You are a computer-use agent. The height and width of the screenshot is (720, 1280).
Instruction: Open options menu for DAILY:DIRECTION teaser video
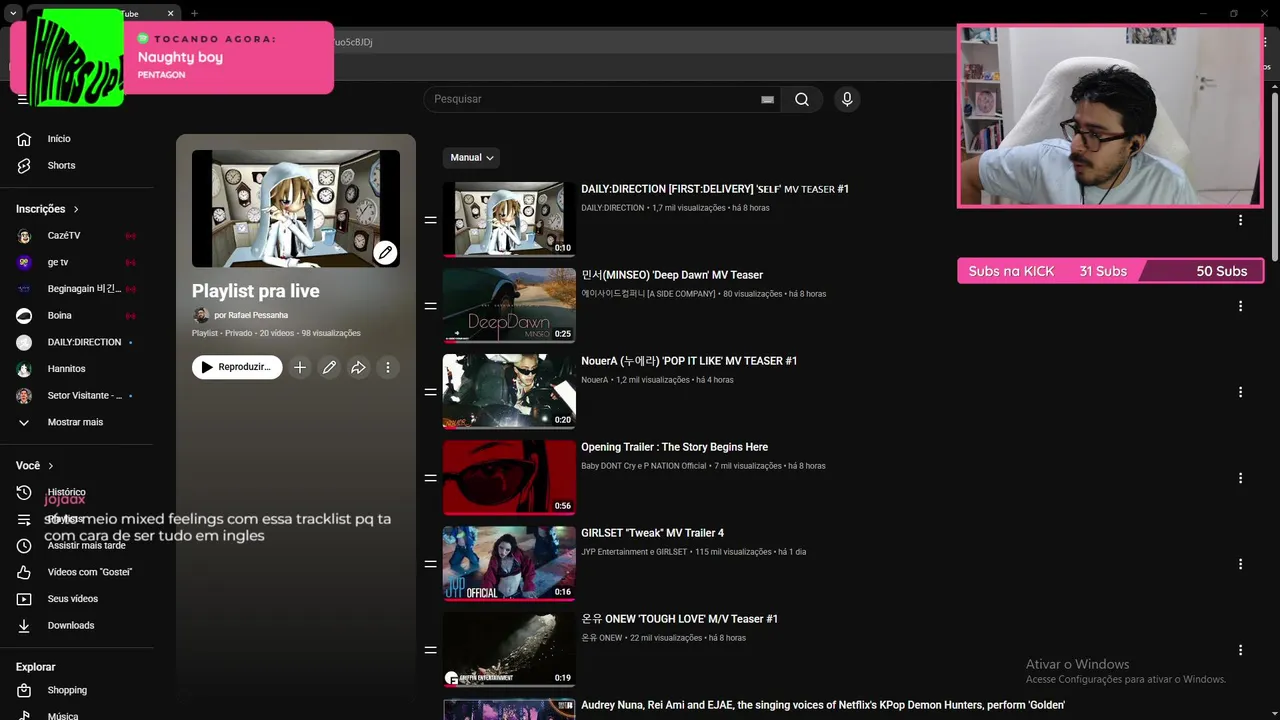[1240, 220]
